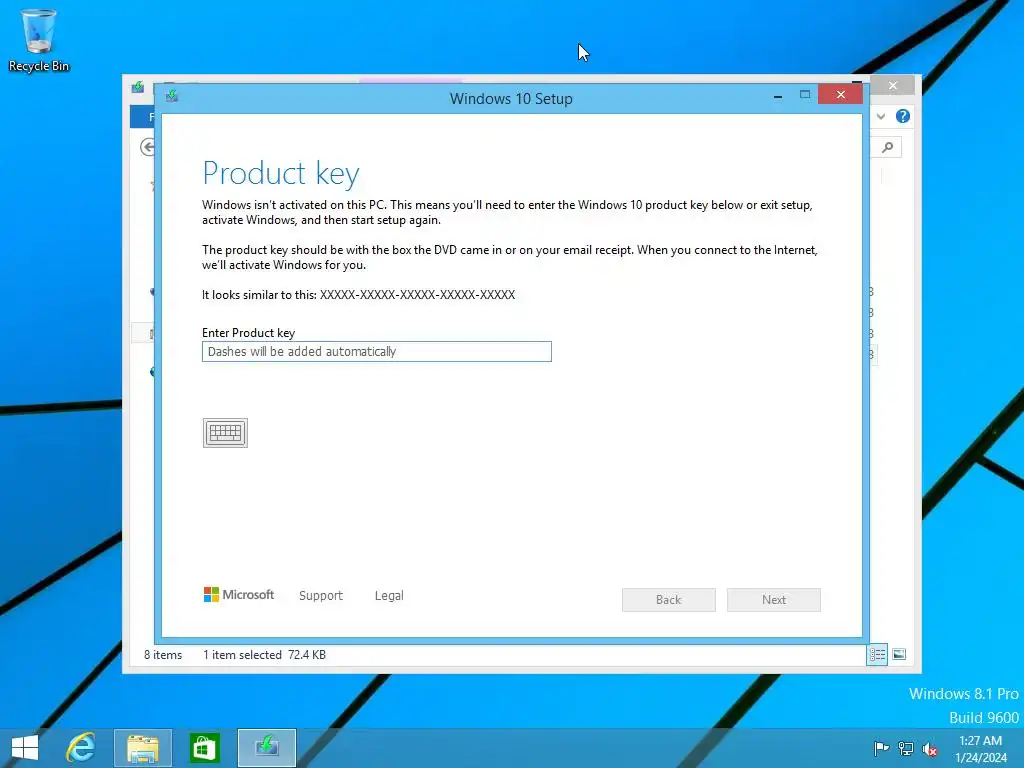Viewport: 1024px width, 768px height.
Task: Open the Windows Start button
Action: click(x=25, y=748)
